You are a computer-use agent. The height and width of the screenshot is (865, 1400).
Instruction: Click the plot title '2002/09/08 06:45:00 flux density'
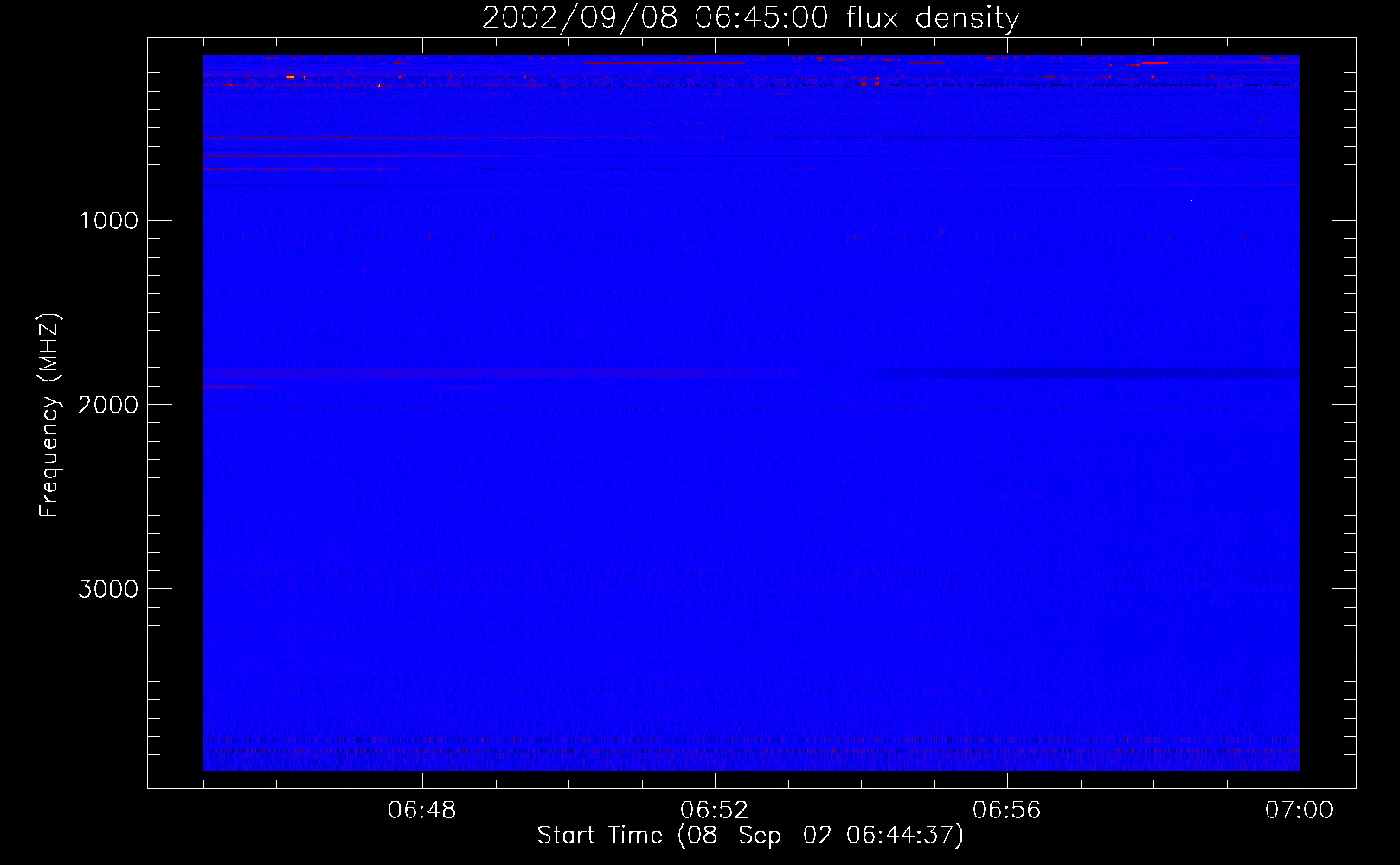coord(750,18)
